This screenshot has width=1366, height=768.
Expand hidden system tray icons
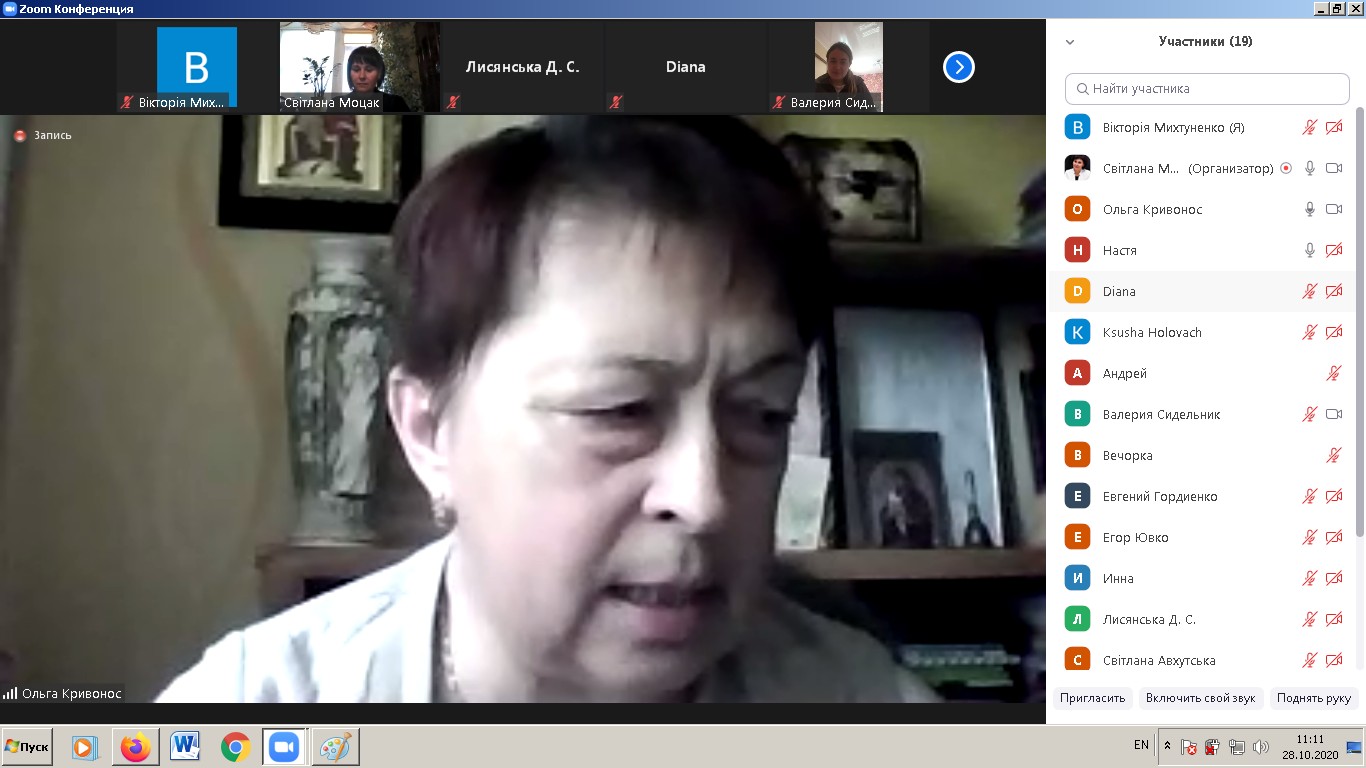coord(1167,746)
